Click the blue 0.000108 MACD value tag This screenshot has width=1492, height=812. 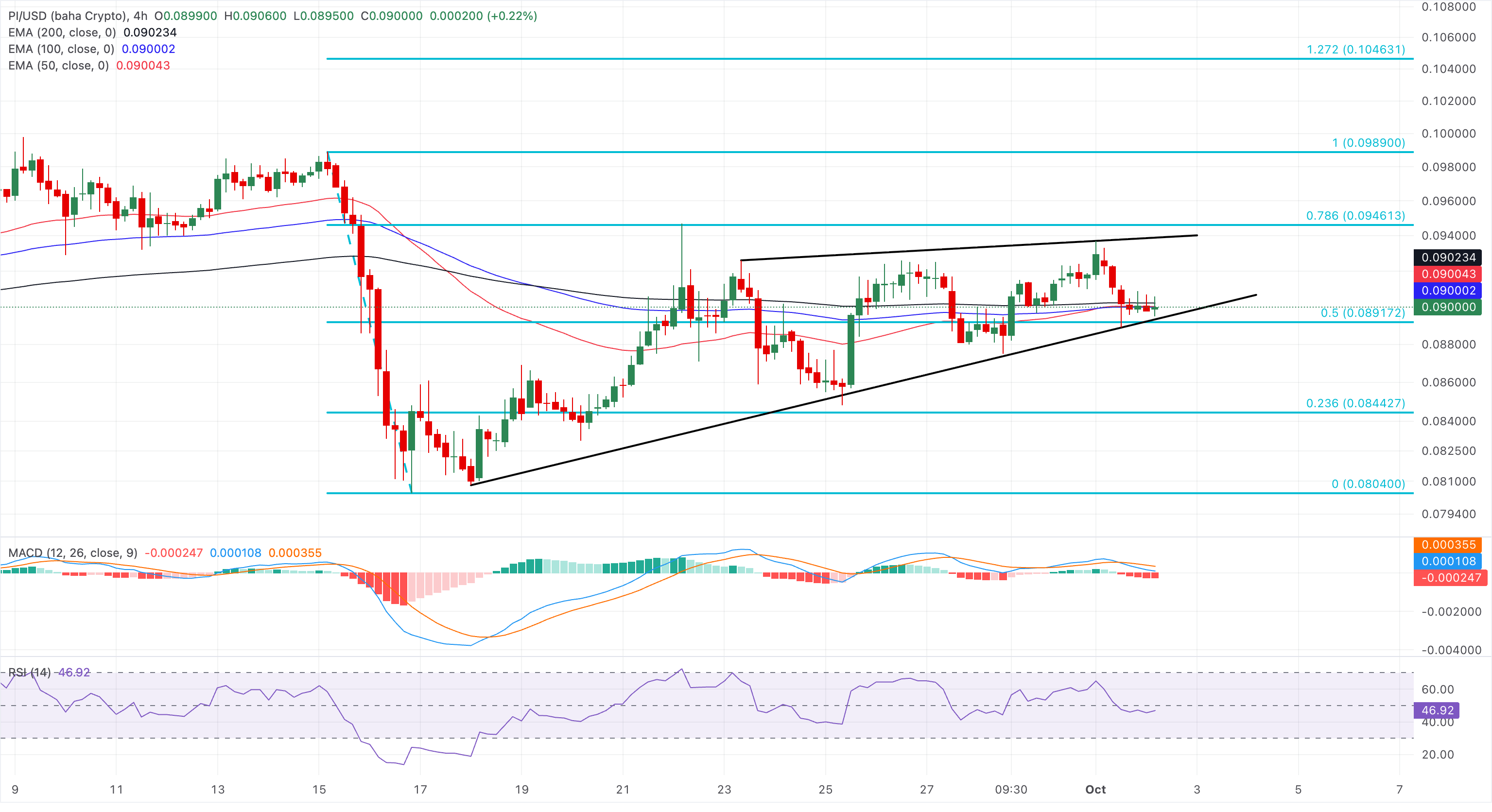[1448, 561]
